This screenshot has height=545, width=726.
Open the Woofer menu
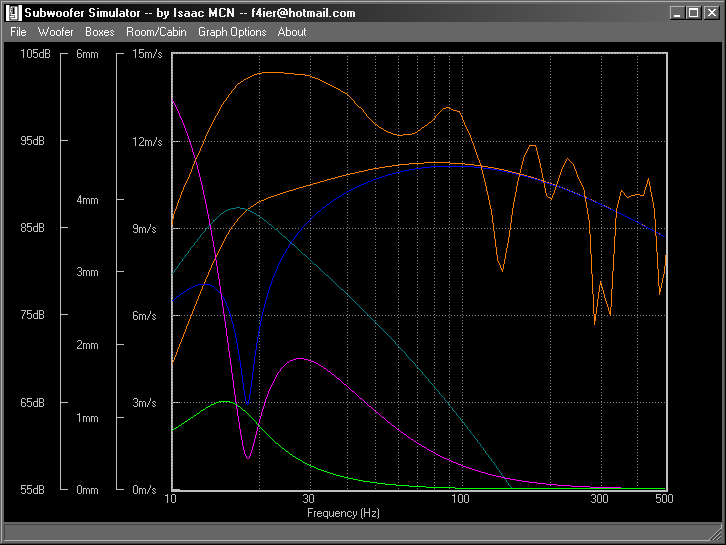coord(56,32)
